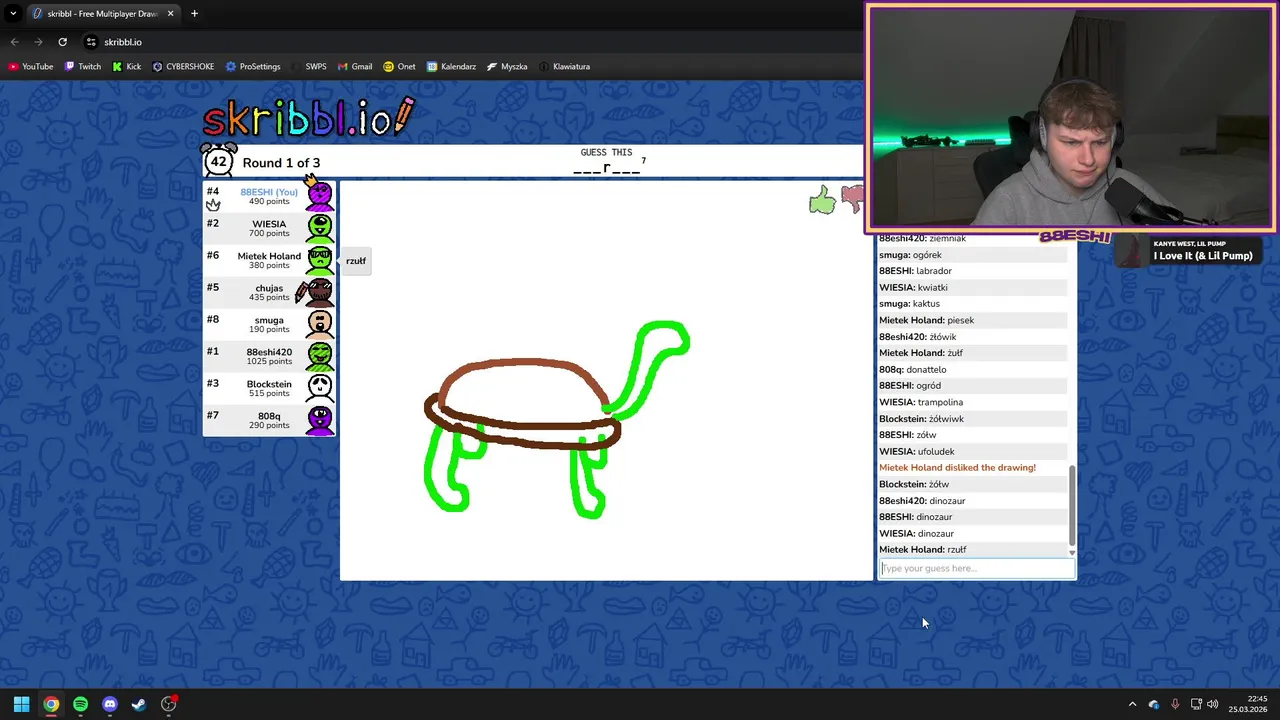Open the Kalendarz bookmark
This screenshot has height=720, width=1280.
click(x=452, y=67)
